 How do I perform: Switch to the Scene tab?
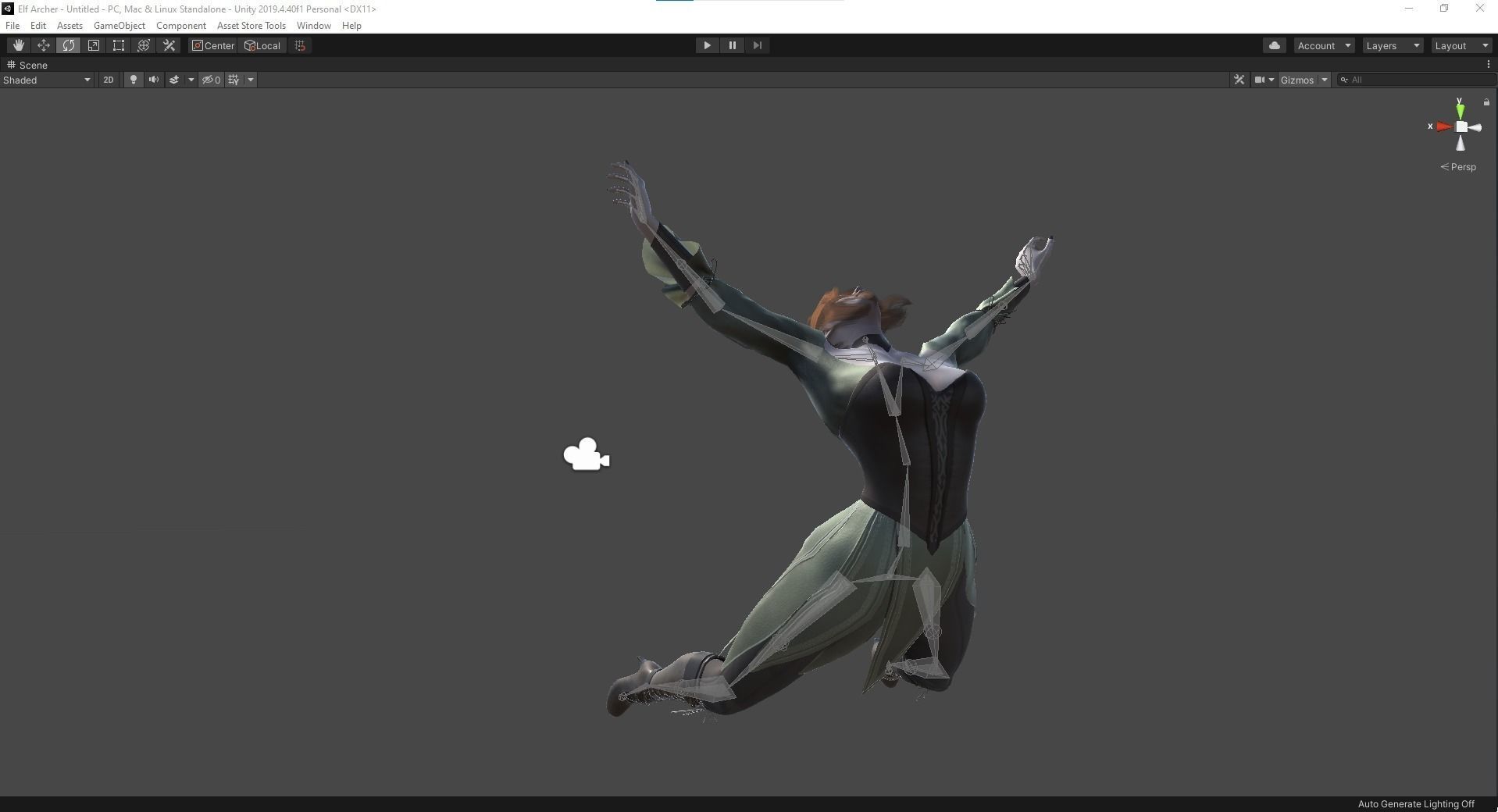click(x=27, y=65)
